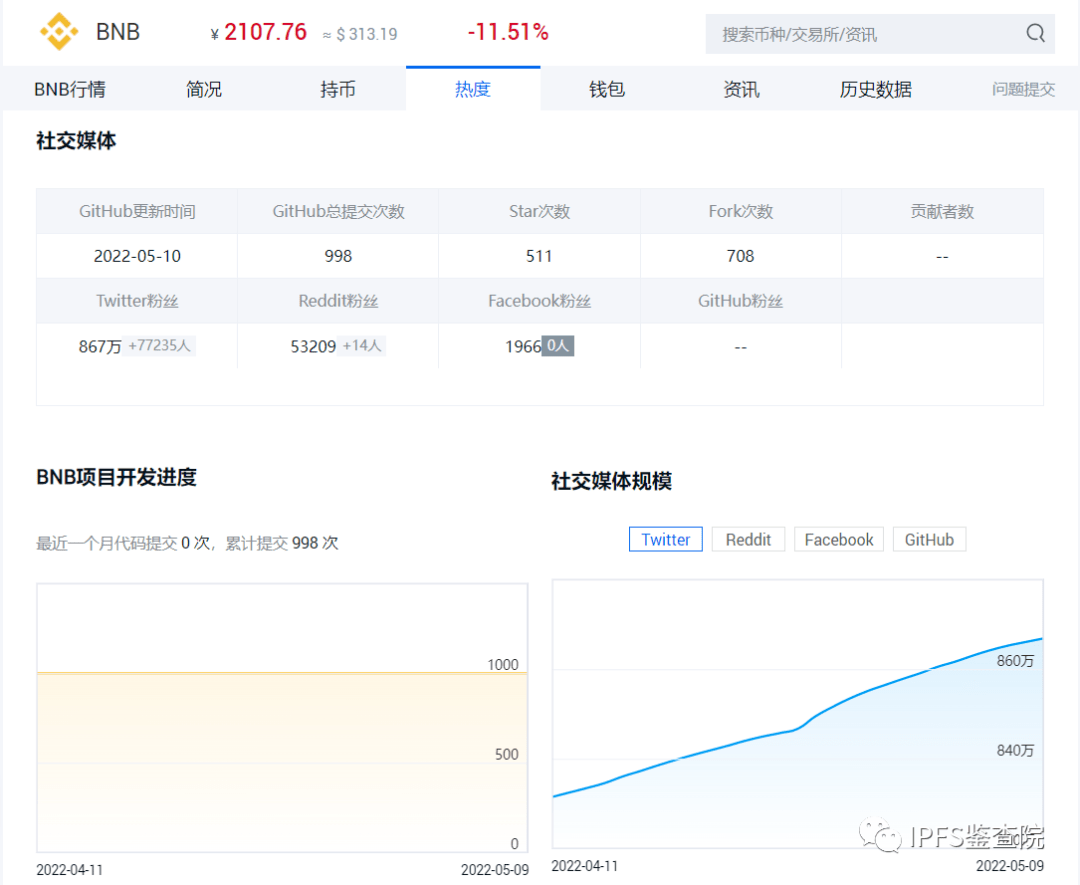Viewport: 1080px width, 885px height.
Task: Select the 热度 tab
Action: tap(473, 89)
